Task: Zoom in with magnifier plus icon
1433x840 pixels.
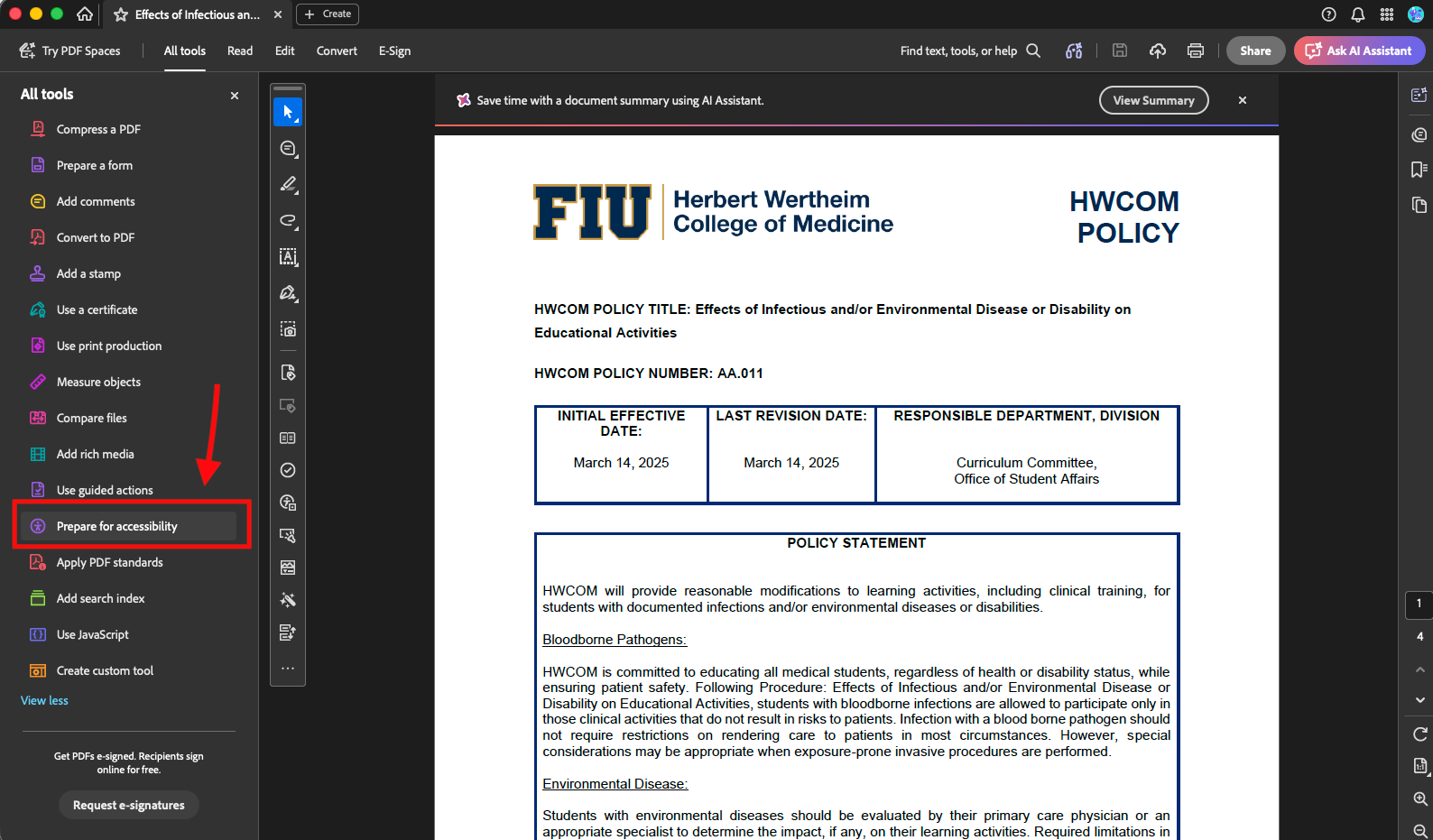Action: pyautogui.click(x=1420, y=798)
